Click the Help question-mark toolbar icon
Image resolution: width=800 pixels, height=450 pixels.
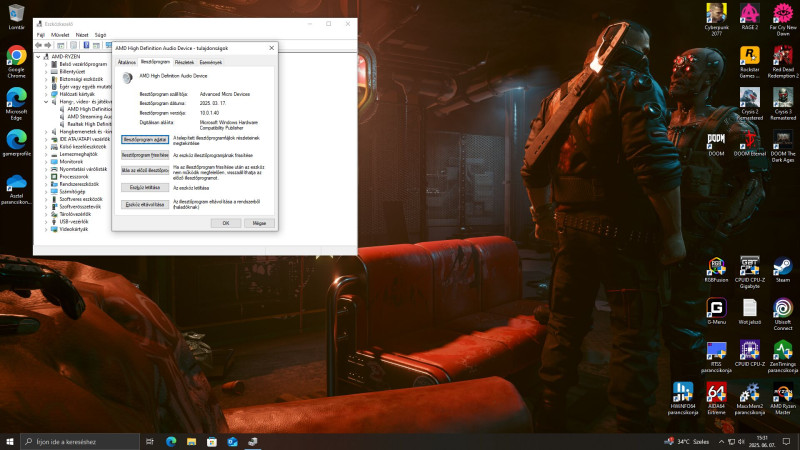click(86, 45)
